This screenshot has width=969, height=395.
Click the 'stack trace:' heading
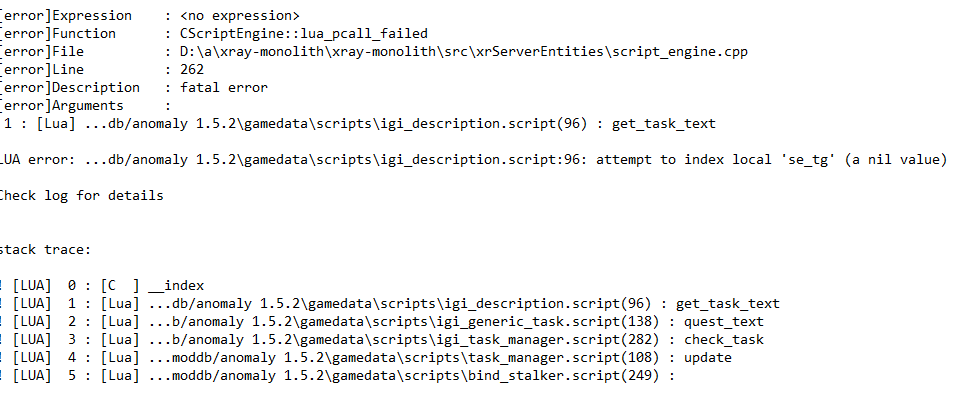coord(45,250)
